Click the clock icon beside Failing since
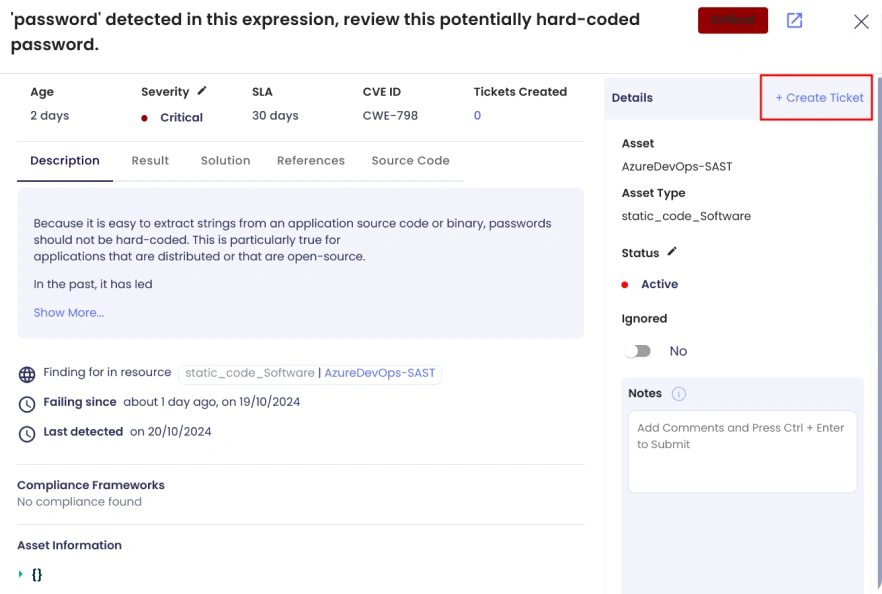The height and width of the screenshot is (594, 882). click(x=27, y=404)
